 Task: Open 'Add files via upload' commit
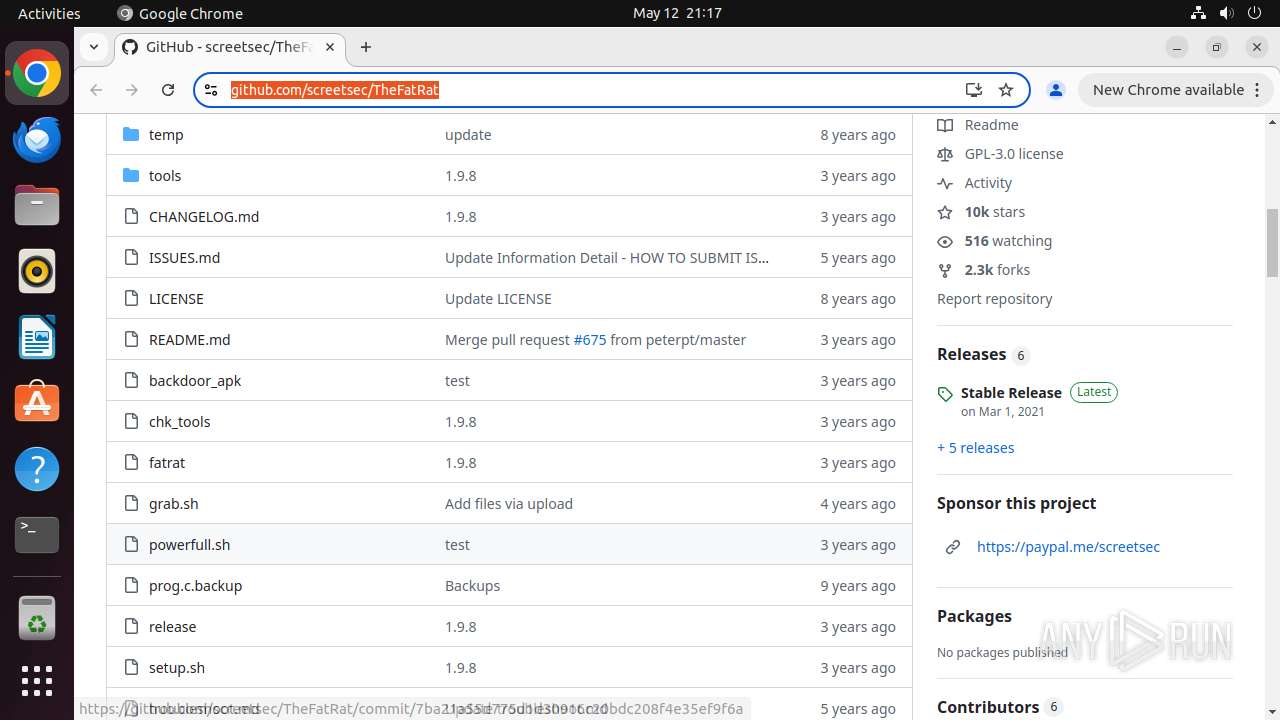pyautogui.click(x=509, y=504)
